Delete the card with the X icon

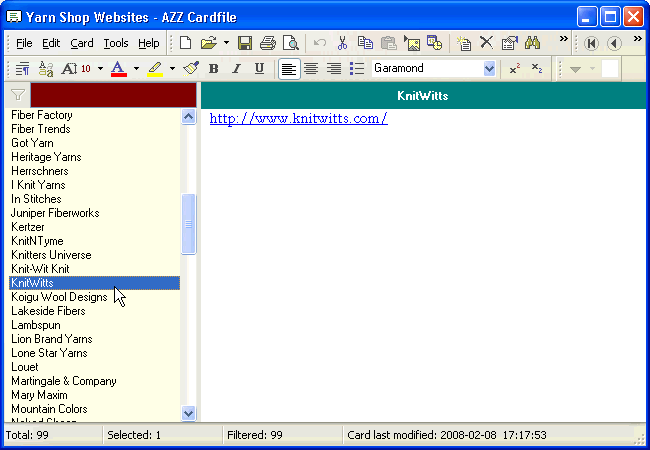click(x=487, y=42)
